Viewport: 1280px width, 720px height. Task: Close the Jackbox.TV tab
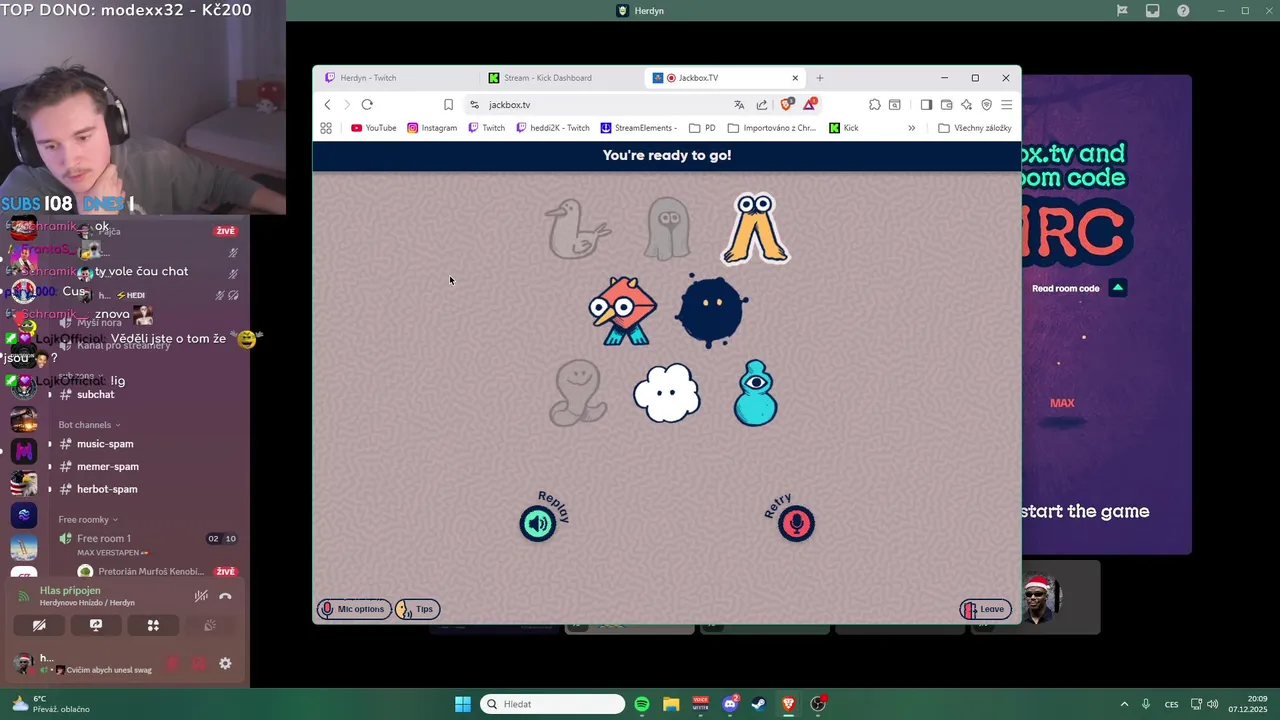click(x=795, y=78)
